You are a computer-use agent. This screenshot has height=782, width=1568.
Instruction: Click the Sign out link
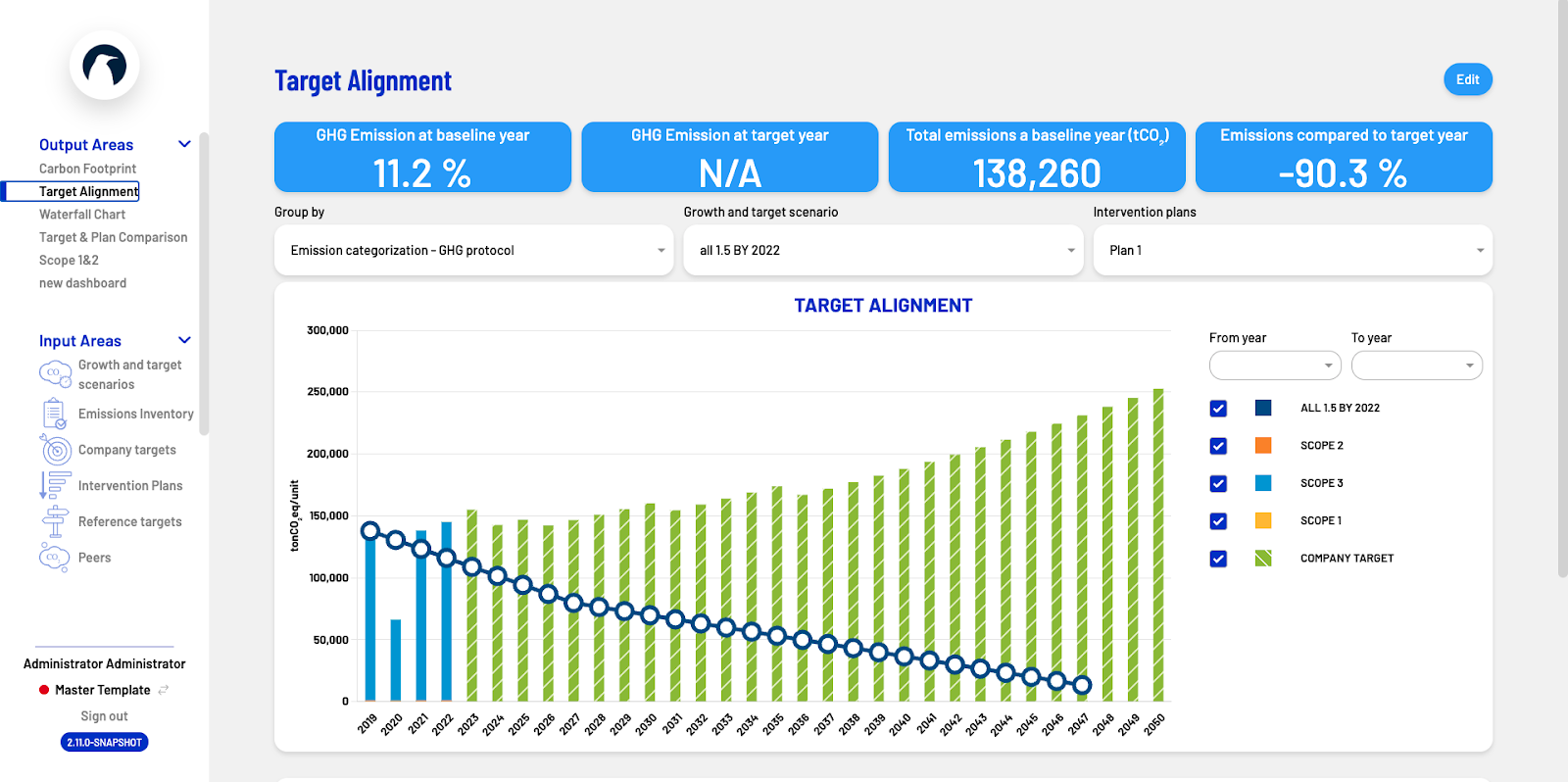[104, 716]
